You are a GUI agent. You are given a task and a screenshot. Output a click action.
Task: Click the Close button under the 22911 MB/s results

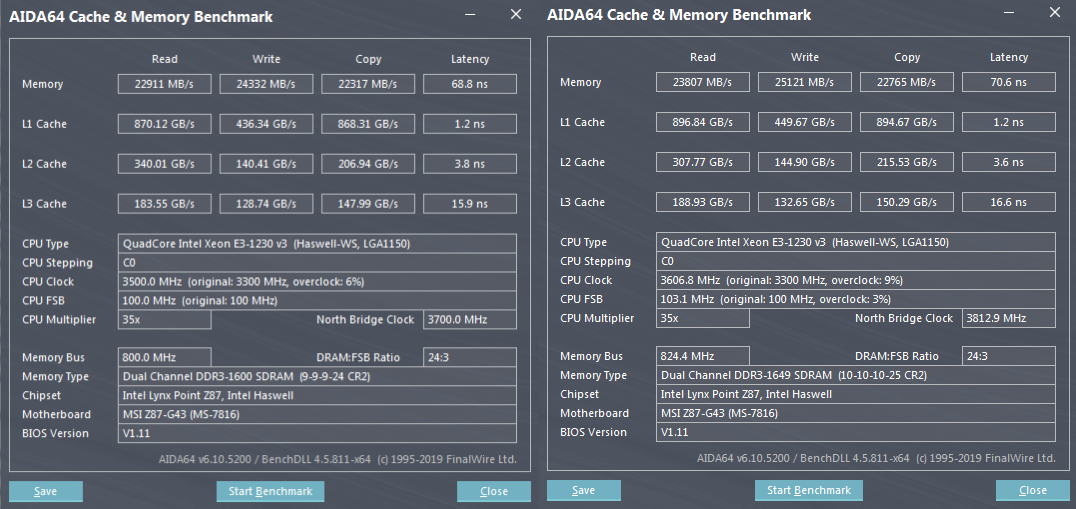click(x=494, y=491)
